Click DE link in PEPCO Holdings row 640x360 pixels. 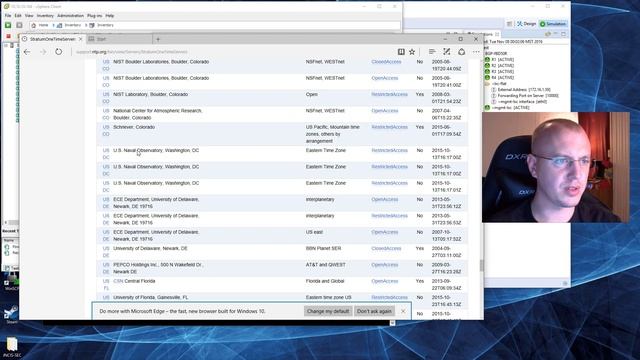[106, 272]
